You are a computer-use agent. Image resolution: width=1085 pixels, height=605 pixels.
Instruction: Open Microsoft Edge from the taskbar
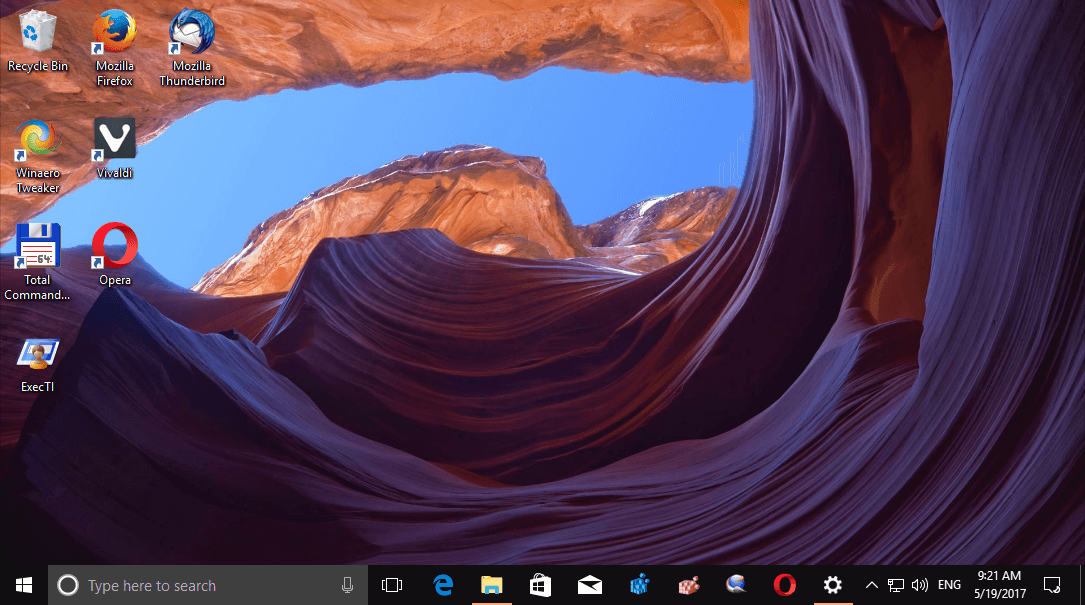442,585
